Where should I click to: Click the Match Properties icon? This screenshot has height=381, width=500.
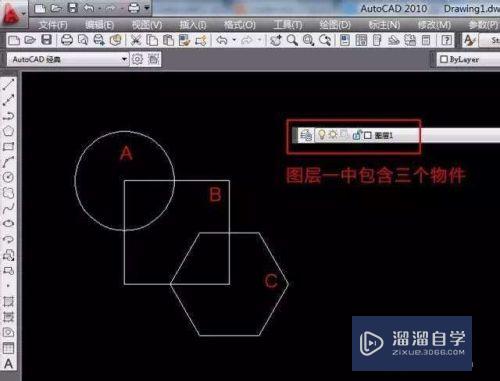[184, 40]
